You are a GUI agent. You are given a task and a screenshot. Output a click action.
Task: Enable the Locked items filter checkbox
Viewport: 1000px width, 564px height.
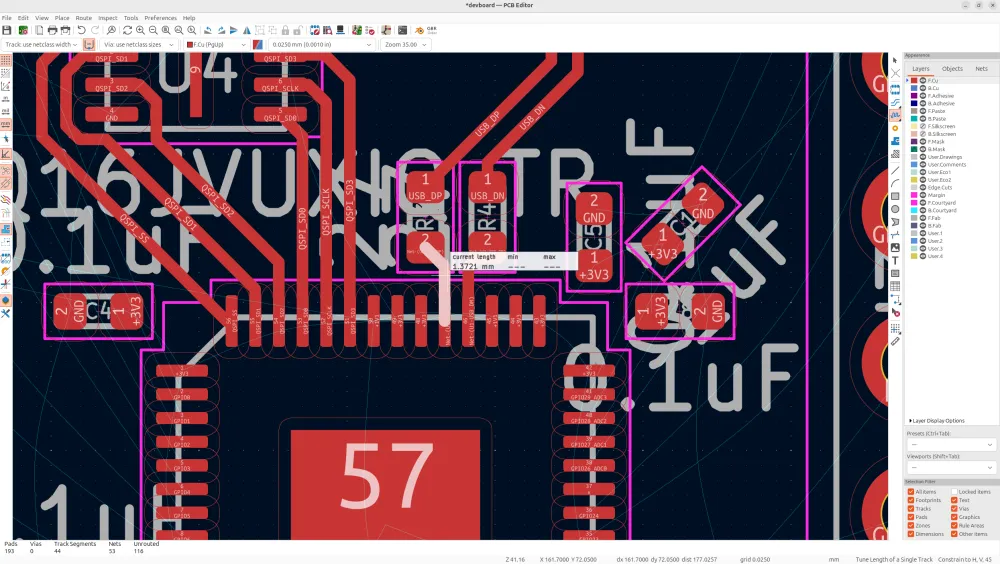[x=956, y=492]
